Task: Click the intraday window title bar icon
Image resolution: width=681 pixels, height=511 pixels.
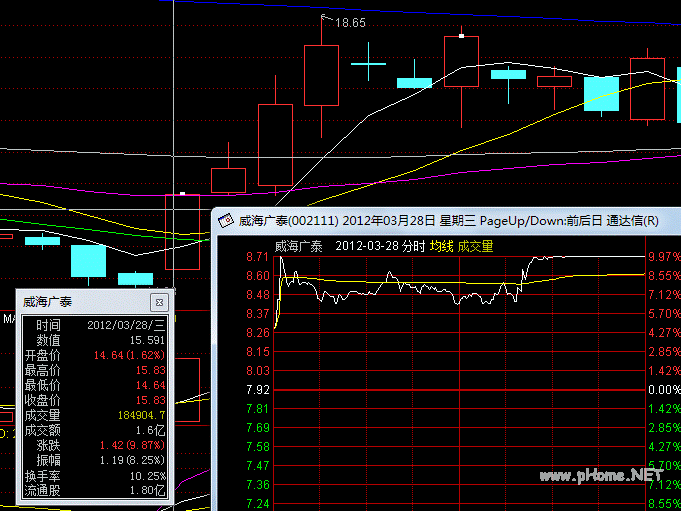Action: (226, 221)
